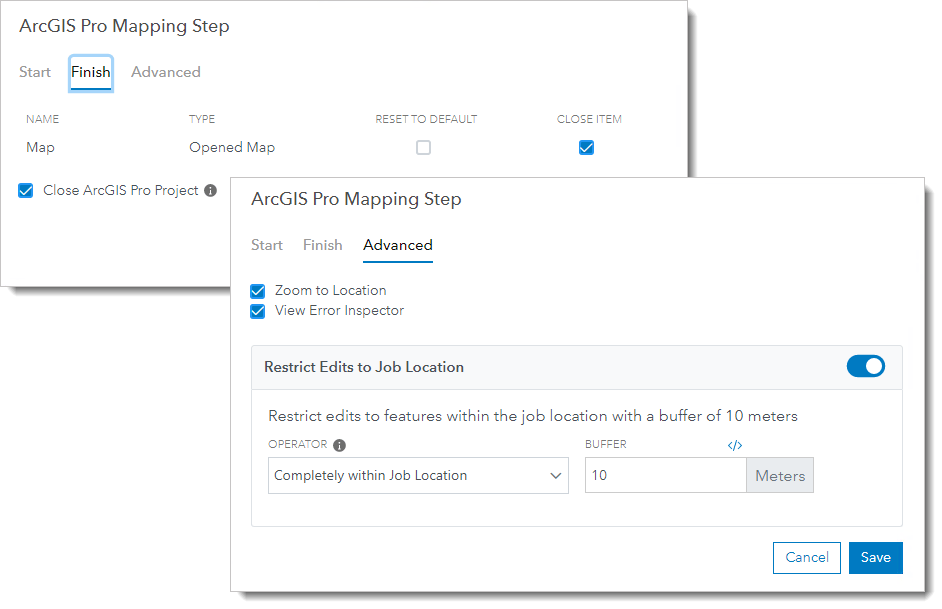Uncheck Close Item for the Opened Map
Screen dimensions: 942x609
[x=586, y=147]
